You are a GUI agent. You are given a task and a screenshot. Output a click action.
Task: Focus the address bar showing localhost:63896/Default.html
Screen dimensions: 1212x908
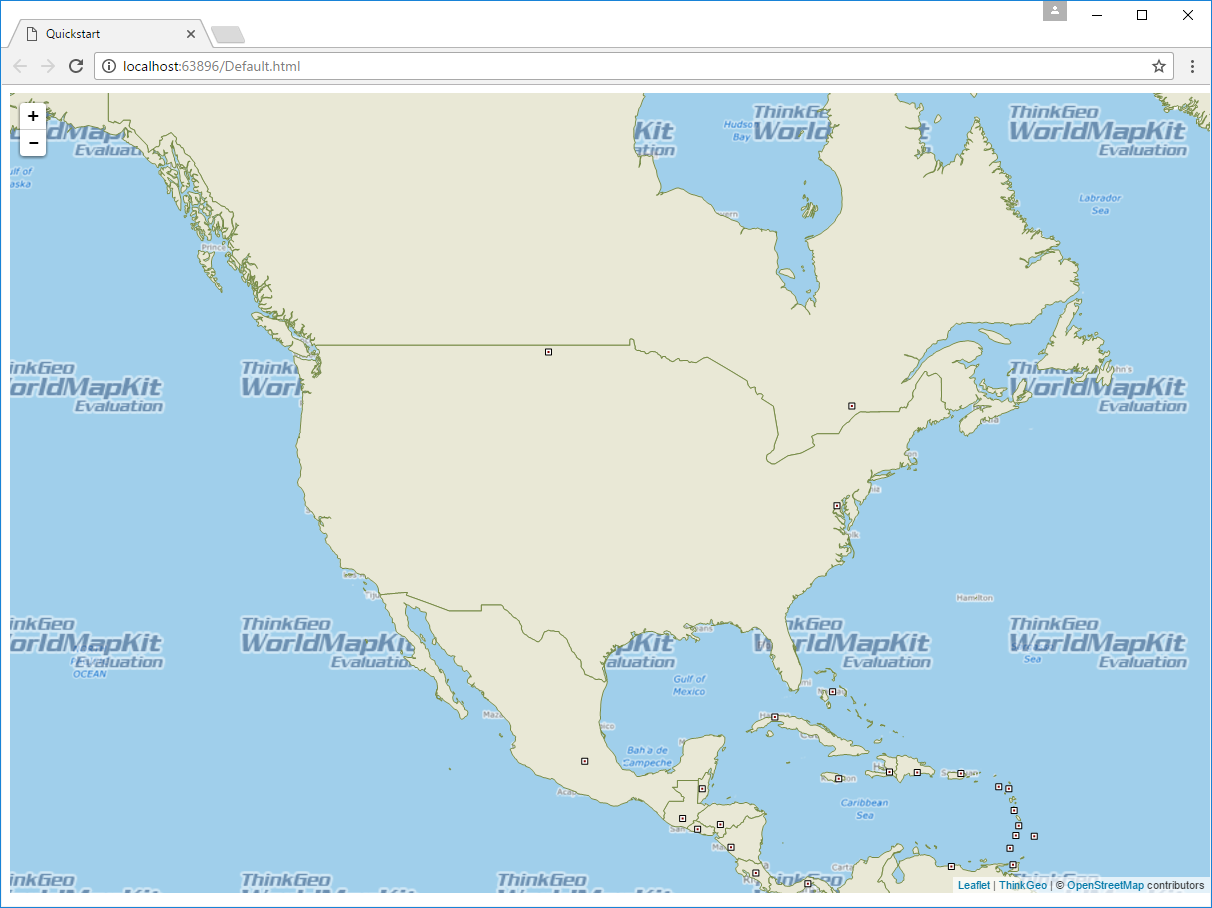click(x=634, y=67)
